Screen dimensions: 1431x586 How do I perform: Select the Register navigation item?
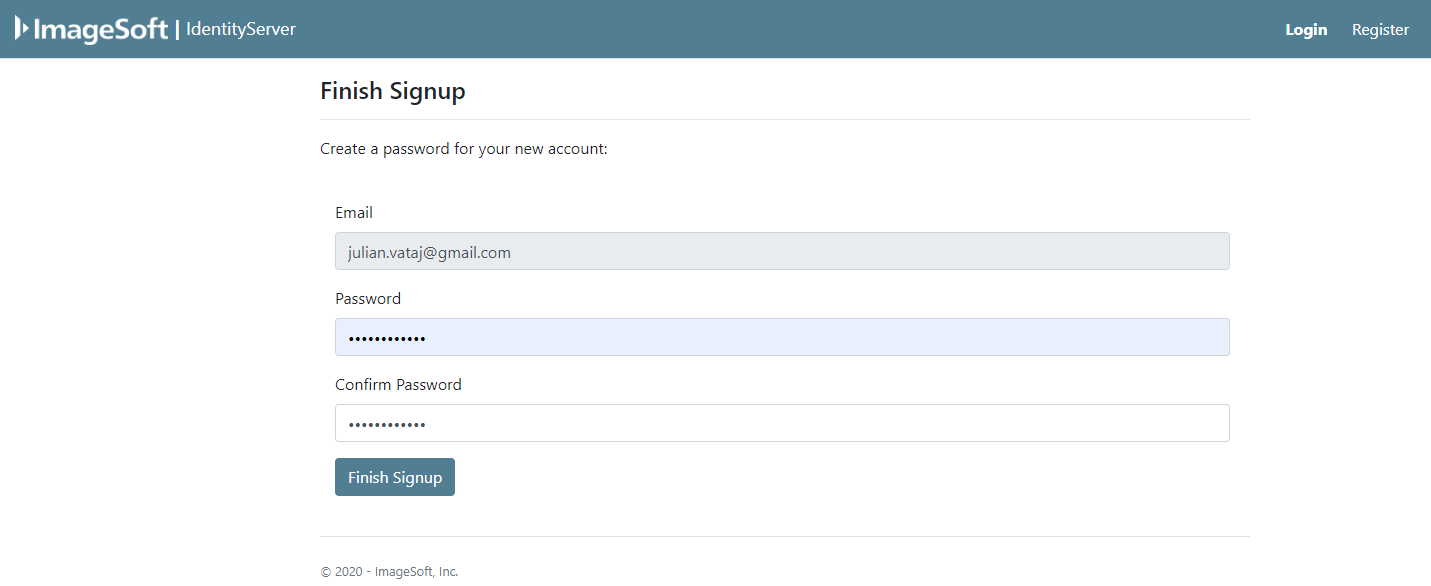pos(1379,29)
